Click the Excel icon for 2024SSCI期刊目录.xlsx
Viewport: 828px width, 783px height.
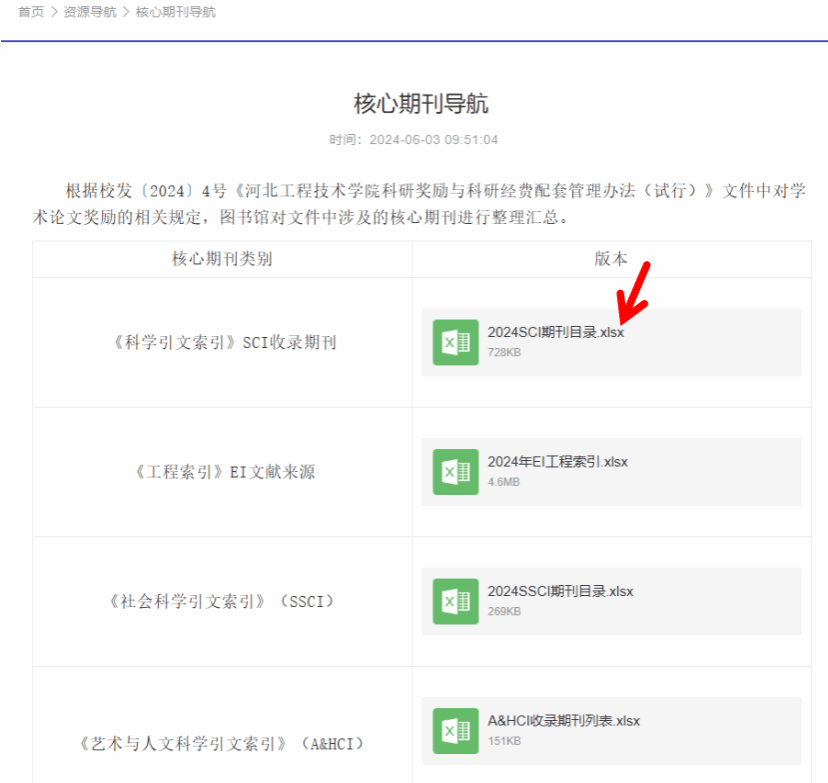pos(456,601)
